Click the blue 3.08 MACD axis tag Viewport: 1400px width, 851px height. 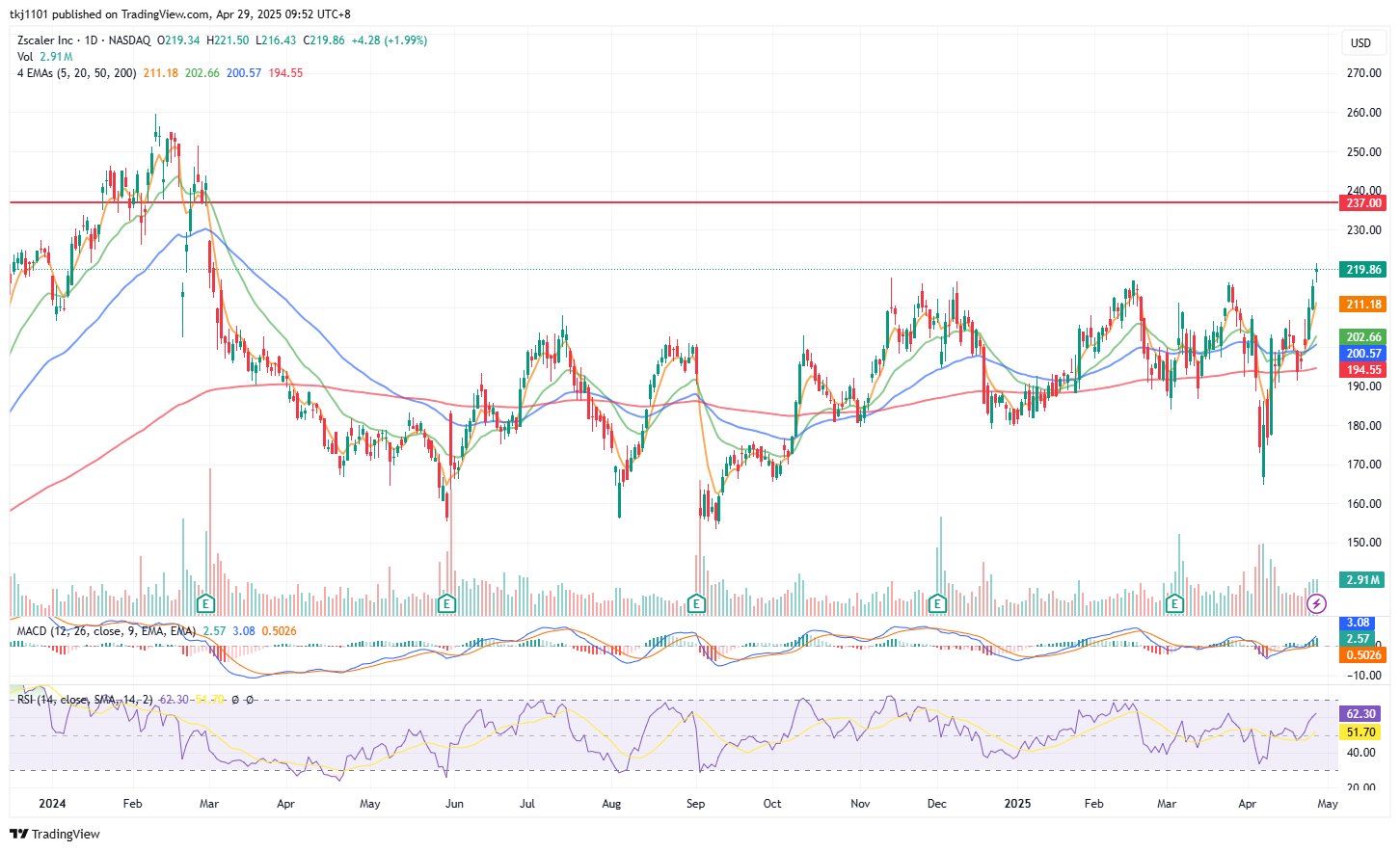1359,623
